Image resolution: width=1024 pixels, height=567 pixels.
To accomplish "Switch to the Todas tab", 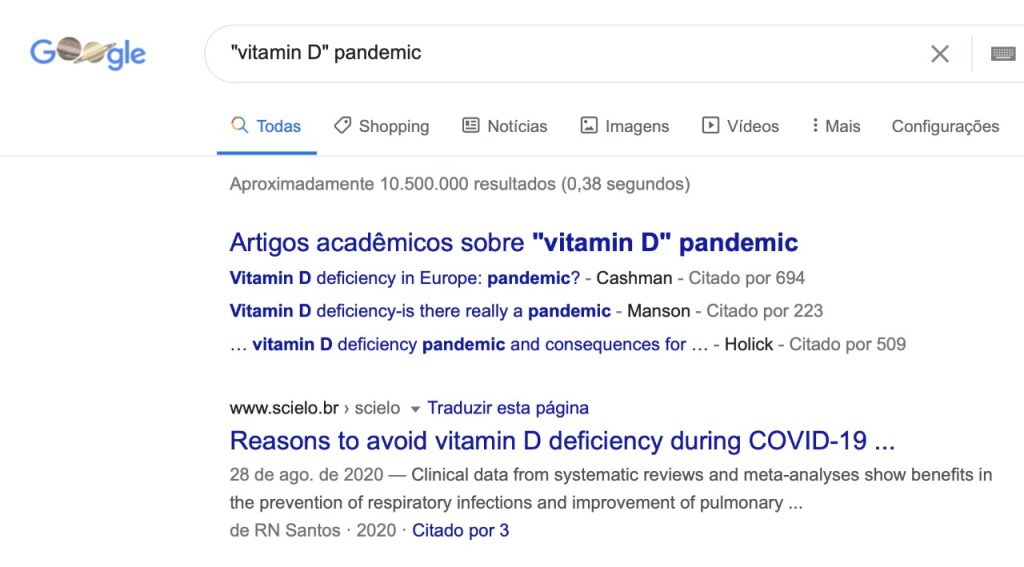I will pos(278,126).
